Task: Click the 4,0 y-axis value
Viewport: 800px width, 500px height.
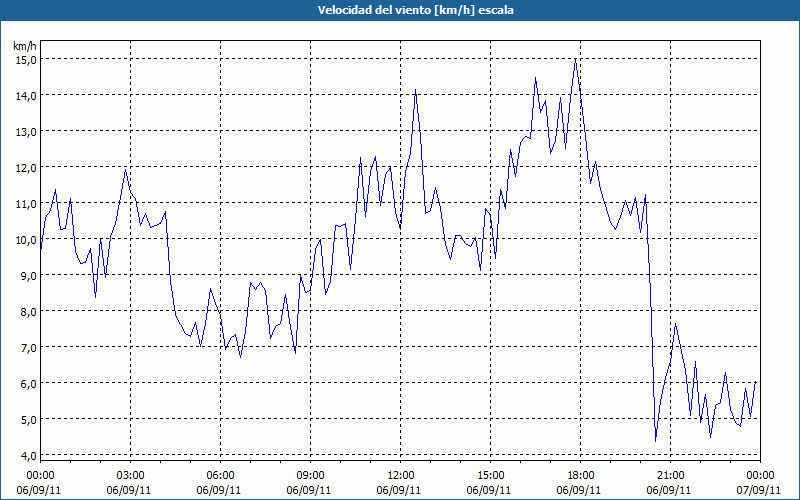Action: click(28, 455)
